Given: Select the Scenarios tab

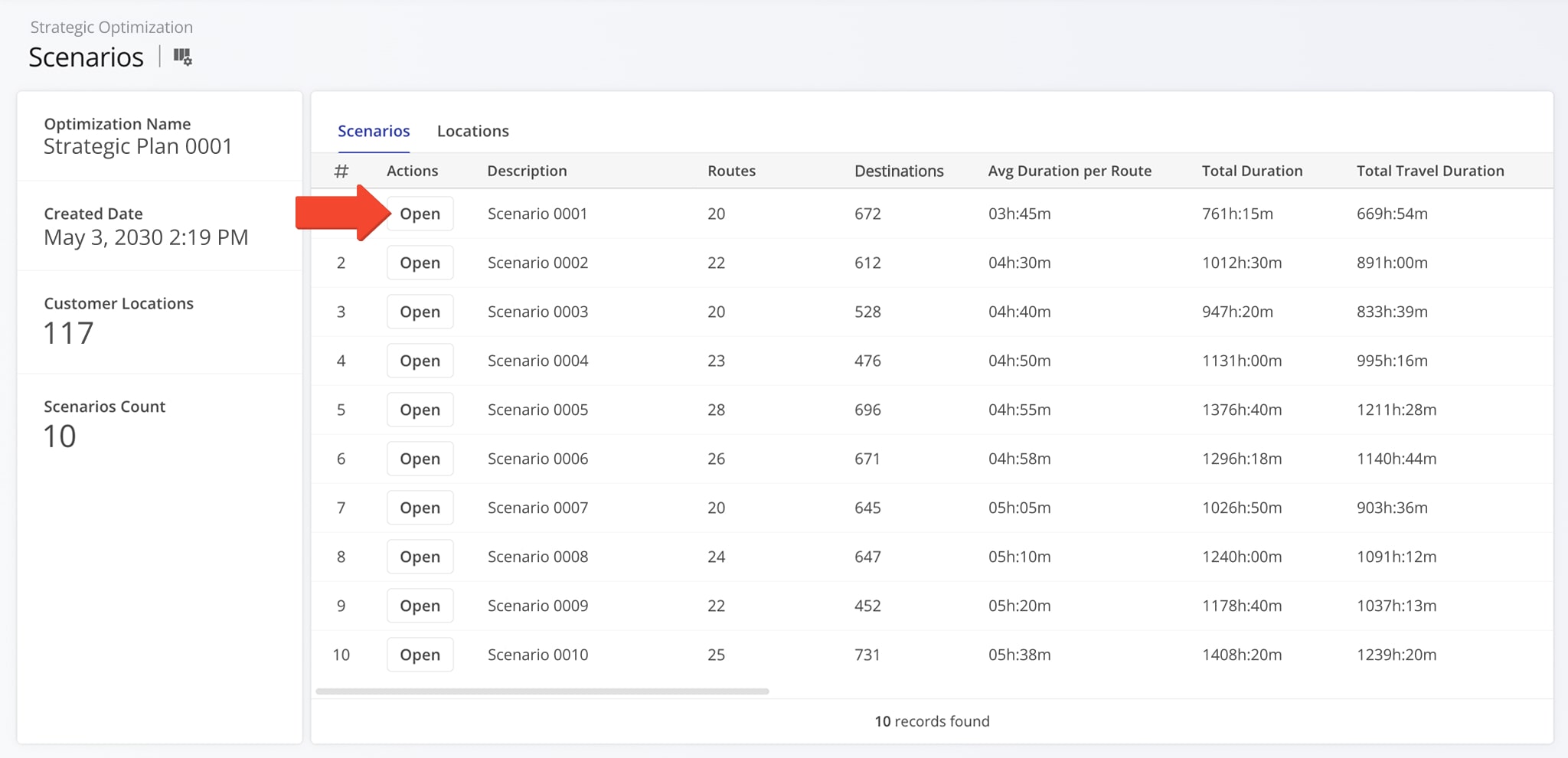Looking at the screenshot, I should coord(374,131).
